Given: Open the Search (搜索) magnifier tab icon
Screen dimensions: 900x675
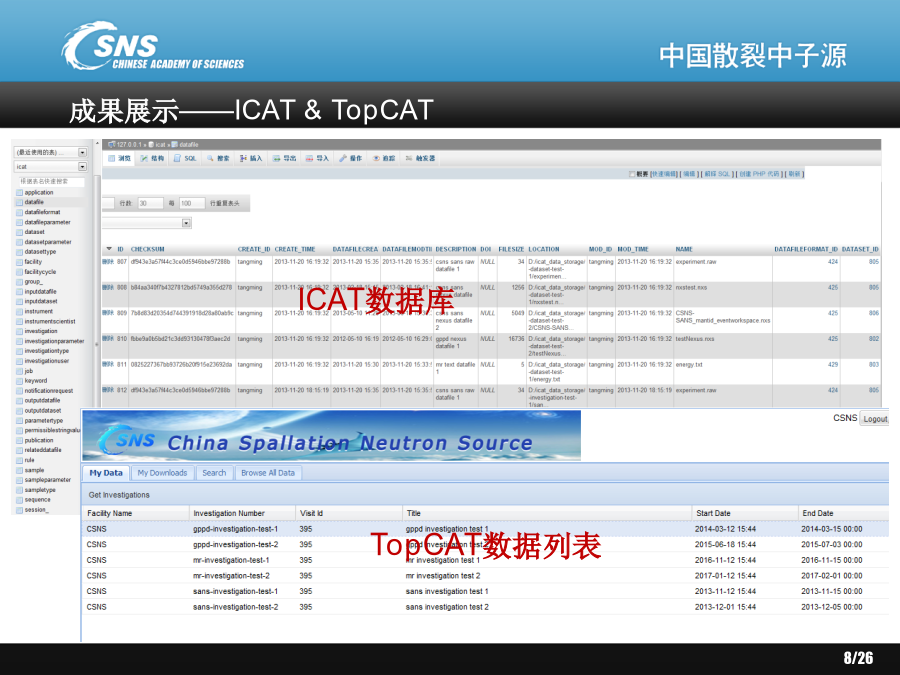Looking at the screenshot, I should click(x=211, y=158).
